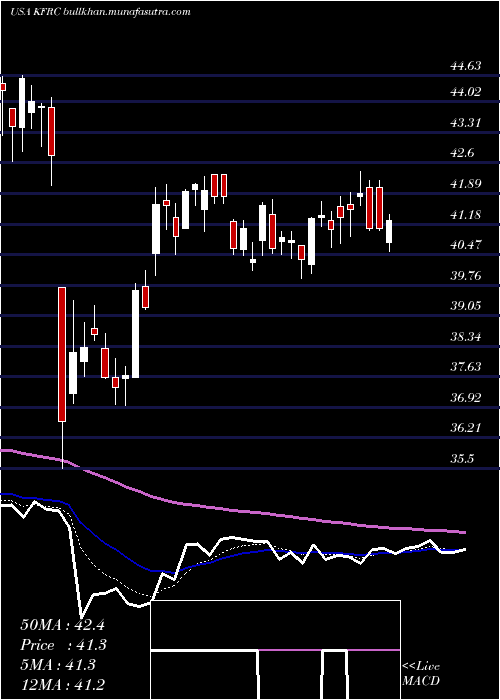The width and height of the screenshot is (500, 700).
Task: Select the 44.02 price axis label
Action: [466, 92]
